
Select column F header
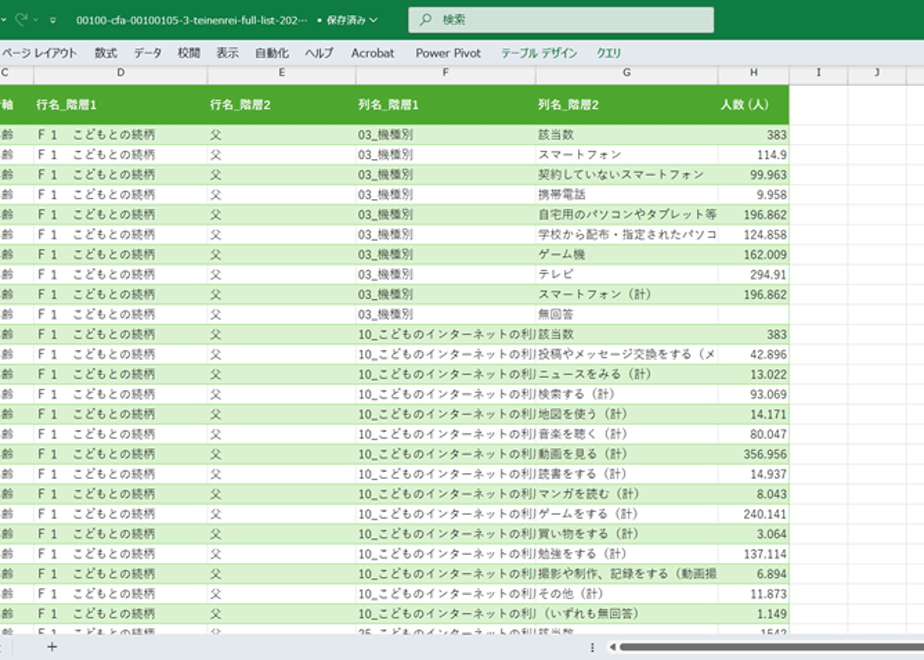click(446, 72)
